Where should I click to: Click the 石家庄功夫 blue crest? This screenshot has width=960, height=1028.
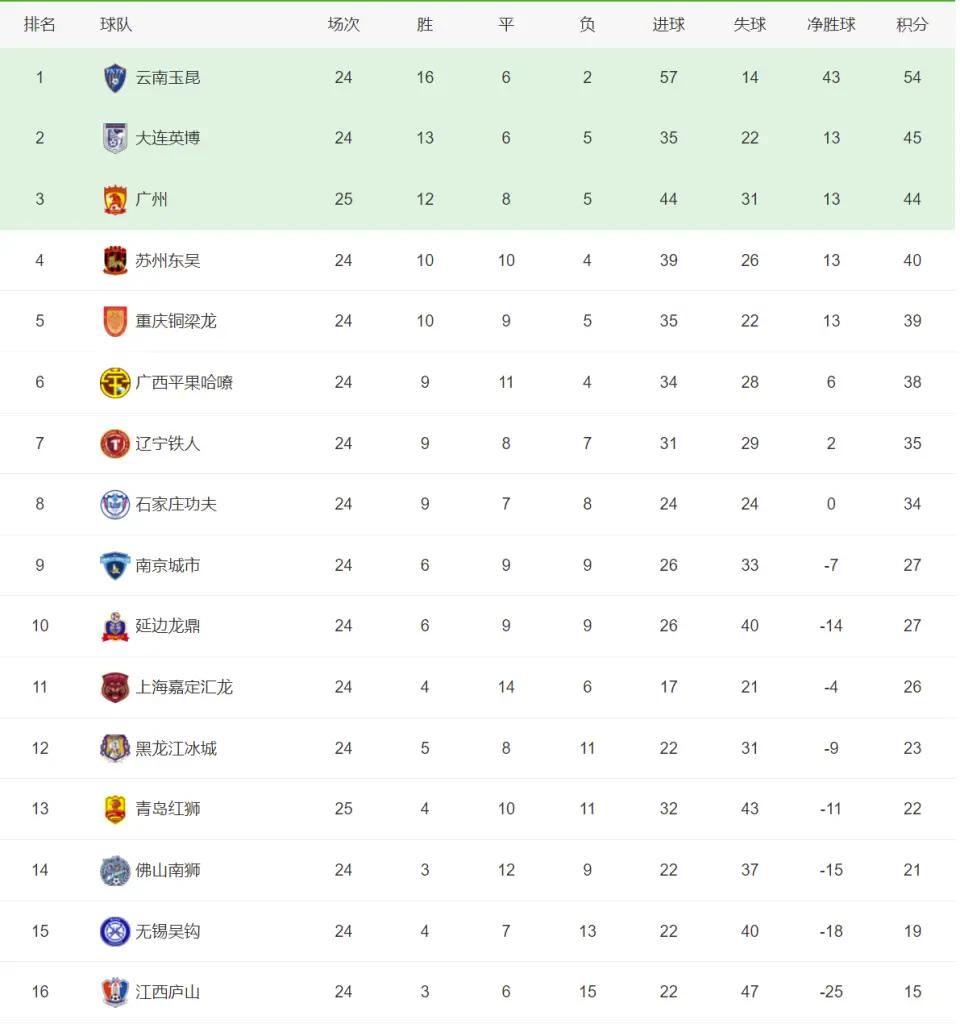115,504
